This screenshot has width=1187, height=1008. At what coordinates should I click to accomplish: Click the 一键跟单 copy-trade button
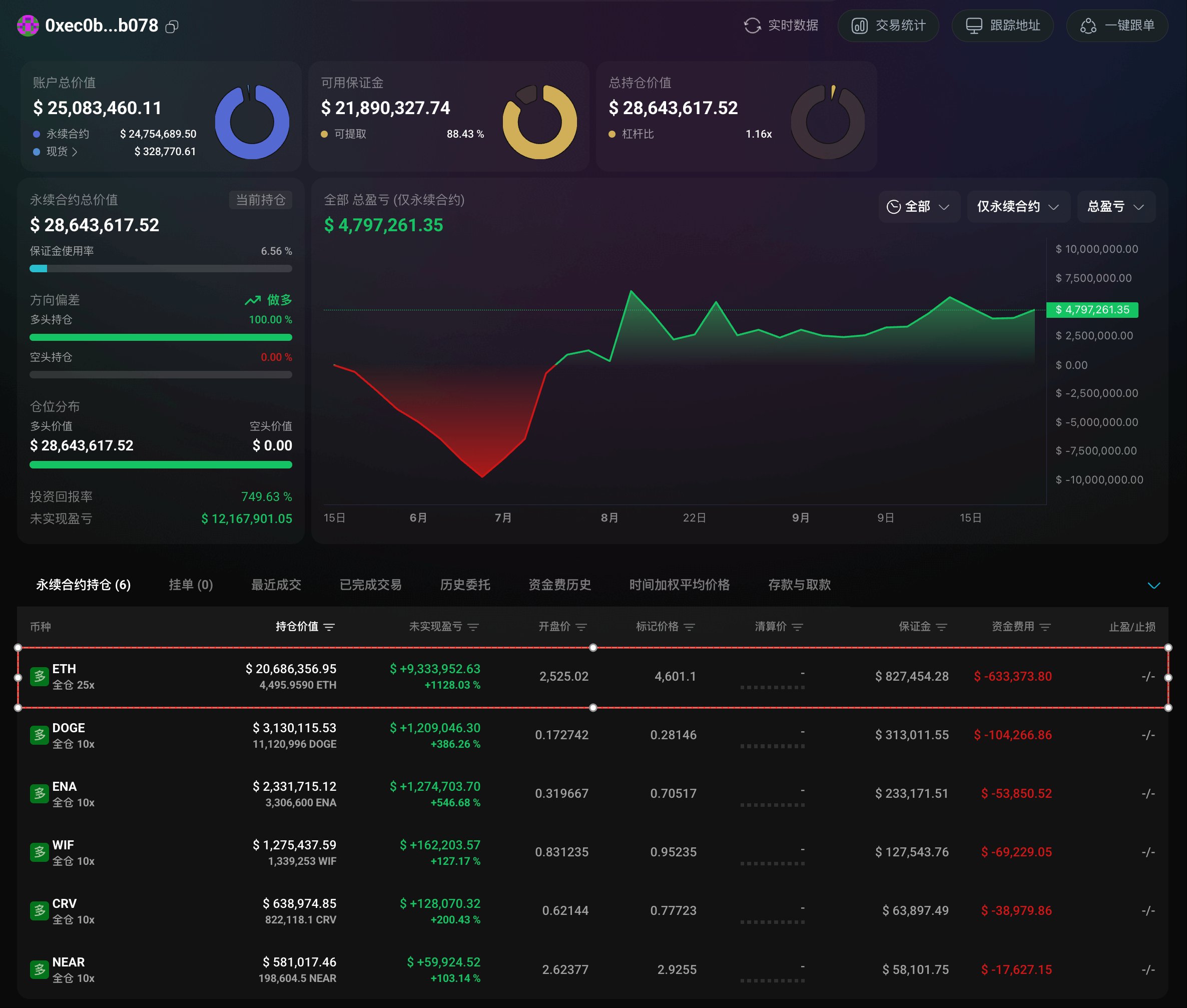coord(1117,26)
